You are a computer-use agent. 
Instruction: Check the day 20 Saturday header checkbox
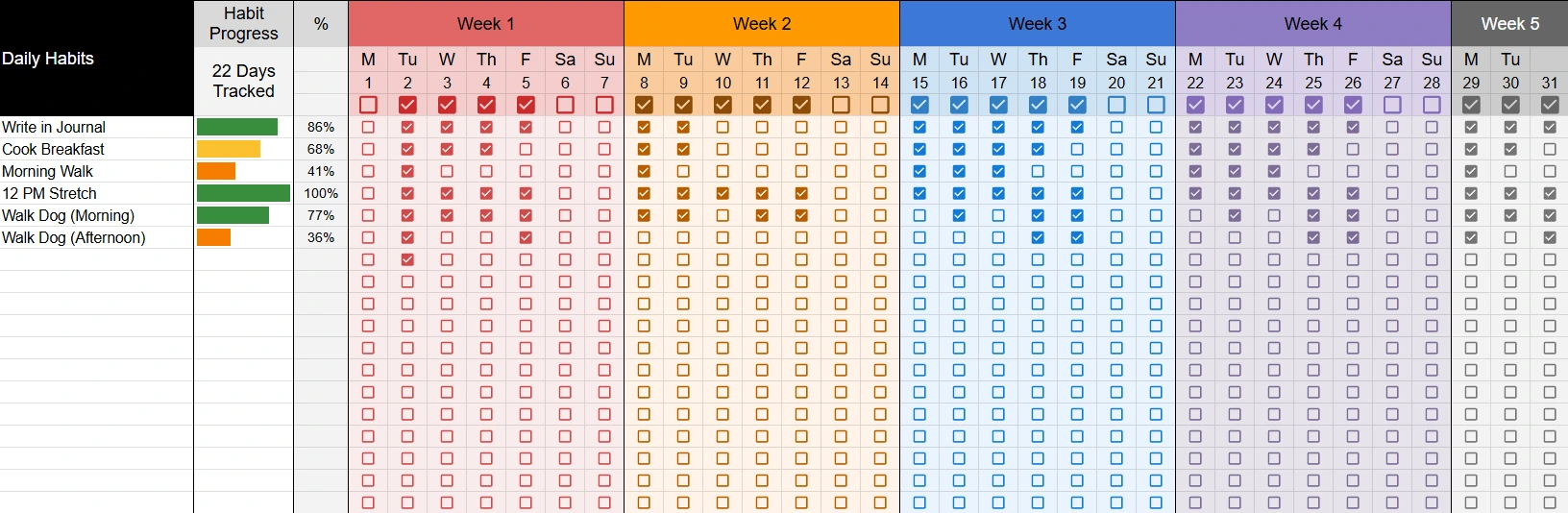1116,105
